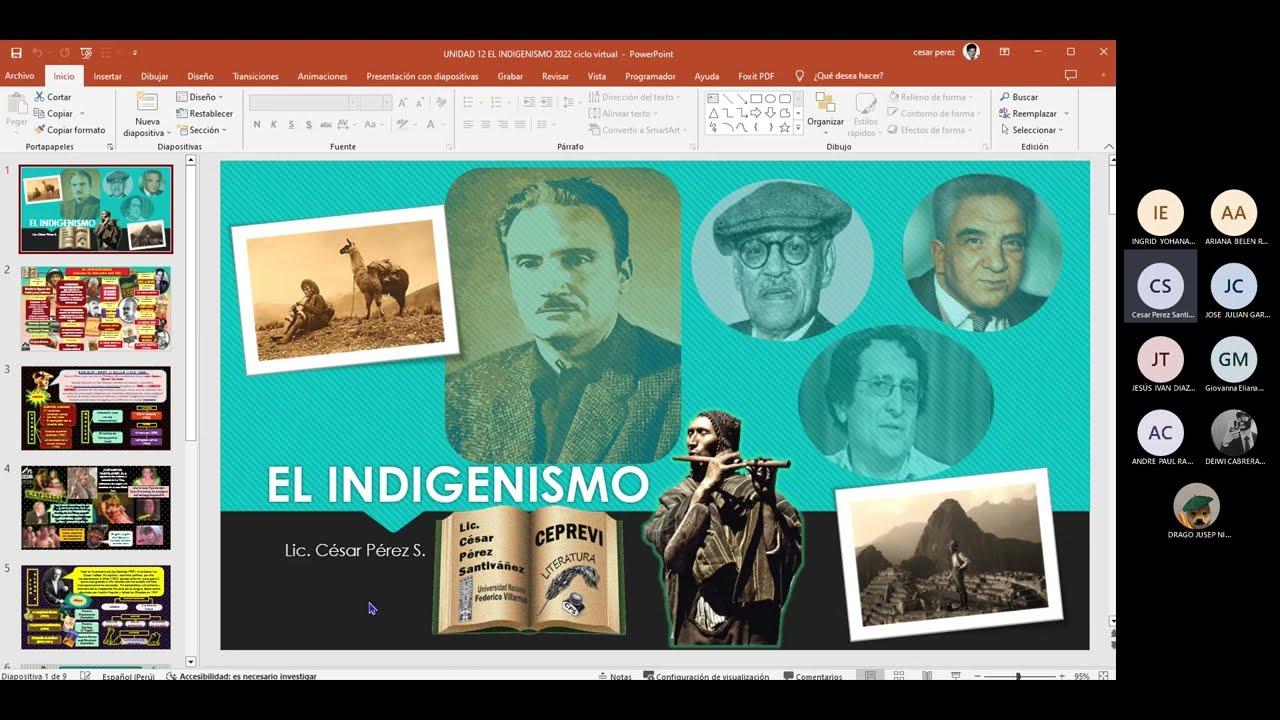Save the presentation with the disk icon
1280x720 pixels.
(x=16, y=53)
